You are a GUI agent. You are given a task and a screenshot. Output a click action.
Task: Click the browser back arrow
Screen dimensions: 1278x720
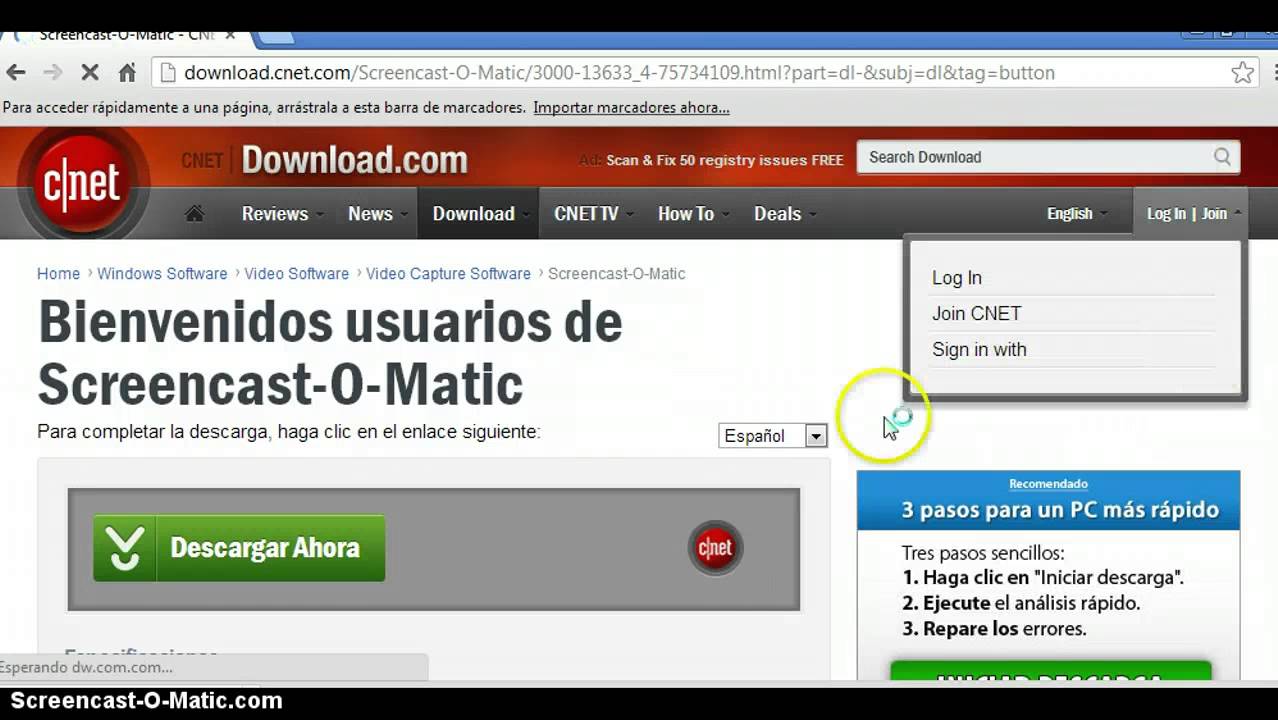coord(16,72)
